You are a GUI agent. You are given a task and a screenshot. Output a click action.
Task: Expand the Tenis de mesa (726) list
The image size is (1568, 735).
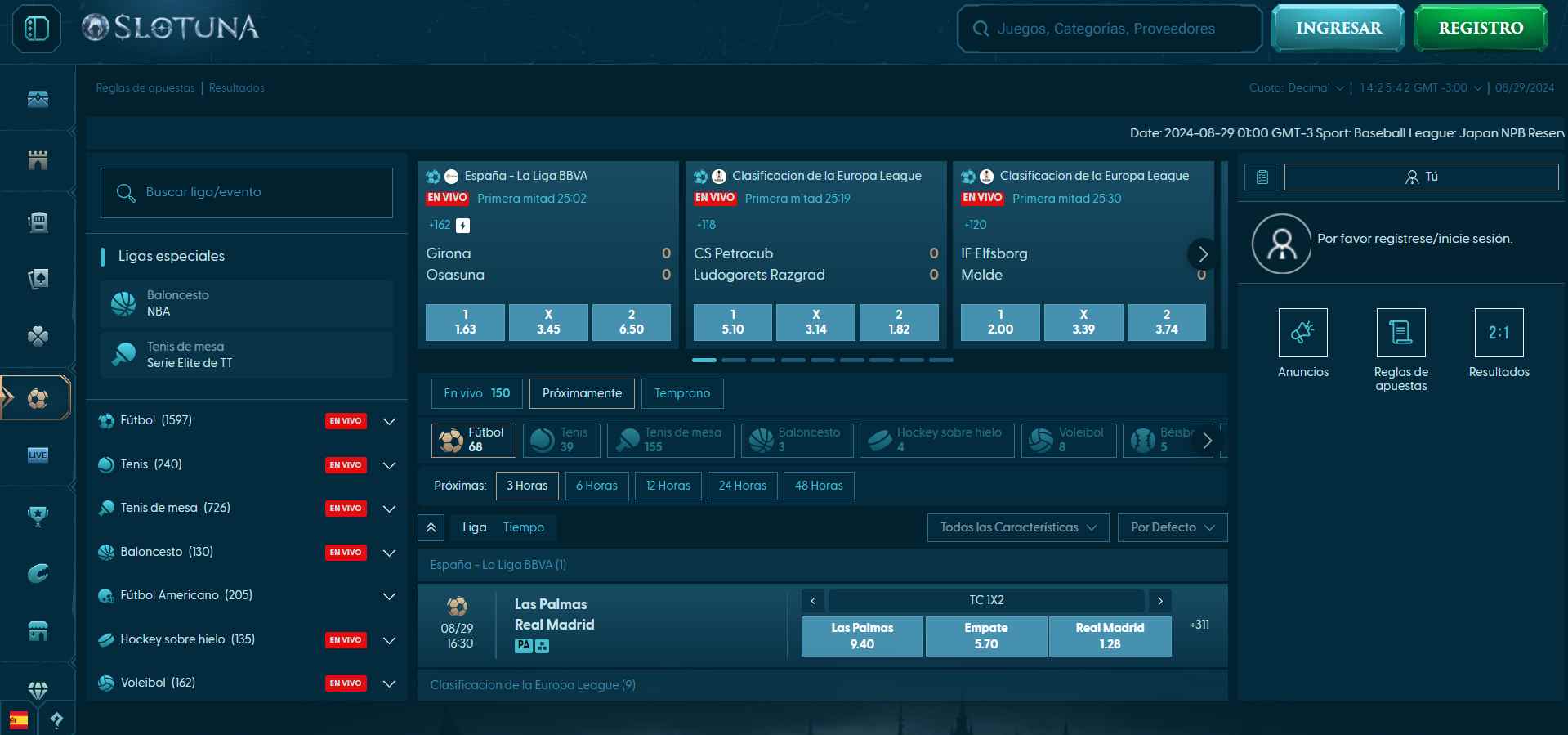[x=389, y=509]
